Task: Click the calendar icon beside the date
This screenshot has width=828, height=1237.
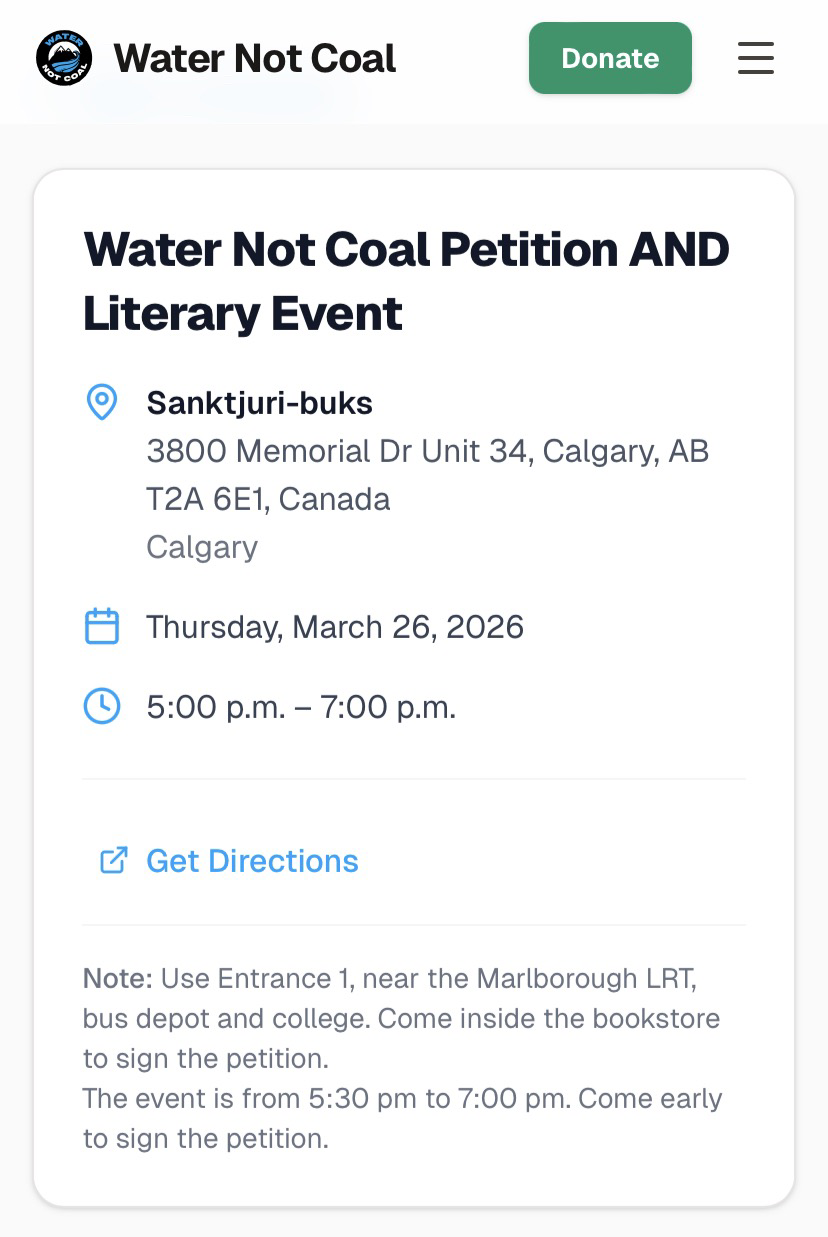Action: pyautogui.click(x=101, y=627)
